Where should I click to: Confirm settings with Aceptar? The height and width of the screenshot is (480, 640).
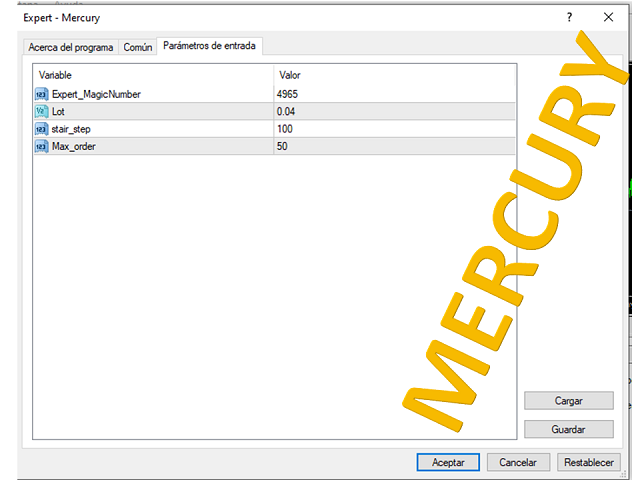coord(448,462)
